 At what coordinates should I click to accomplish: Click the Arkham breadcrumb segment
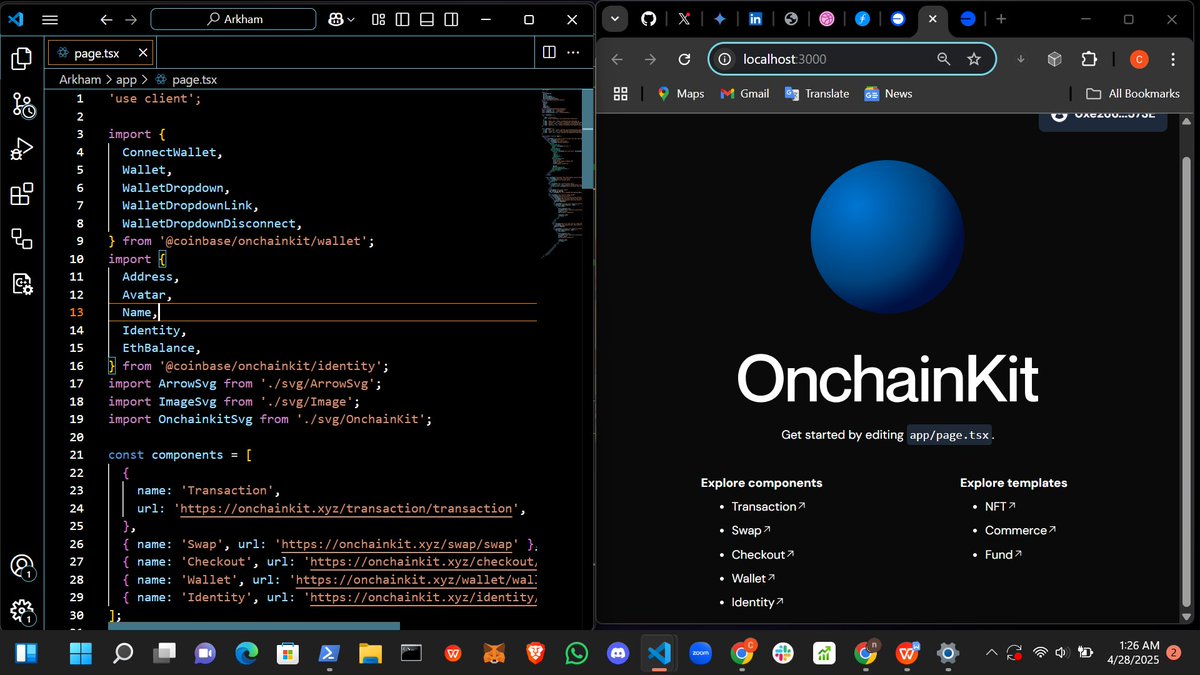[x=80, y=79]
